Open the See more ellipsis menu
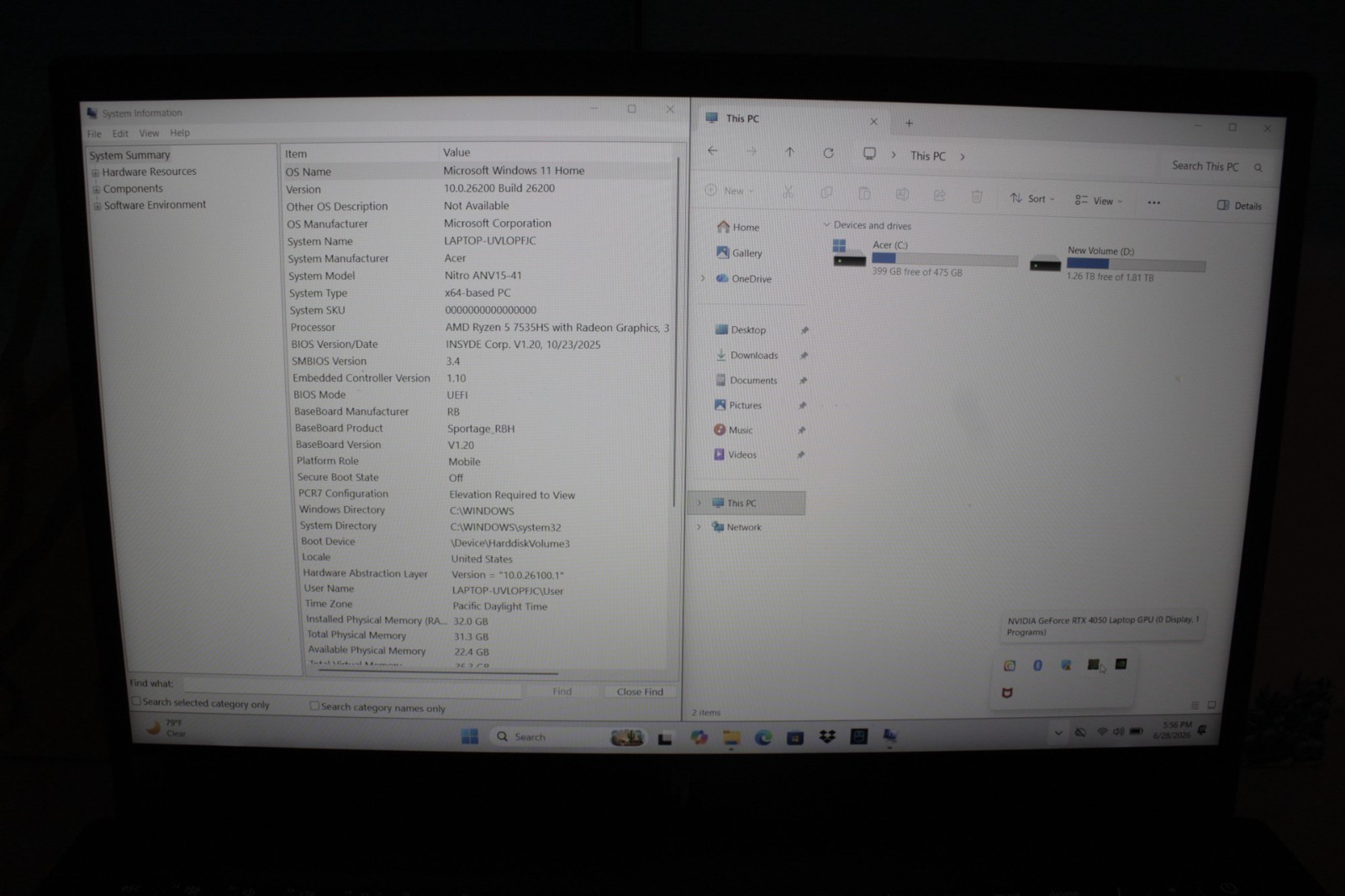 click(x=1154, y=202)
